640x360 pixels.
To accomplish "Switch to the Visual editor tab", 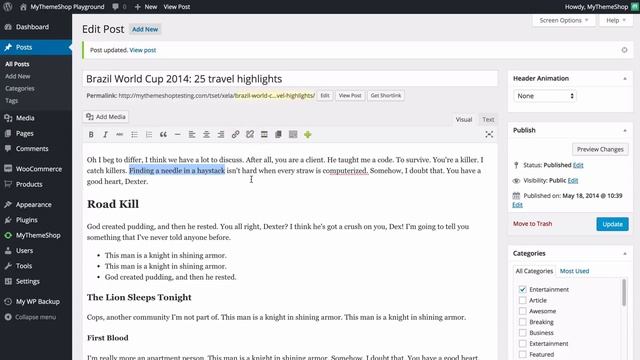I will [464, 119].
